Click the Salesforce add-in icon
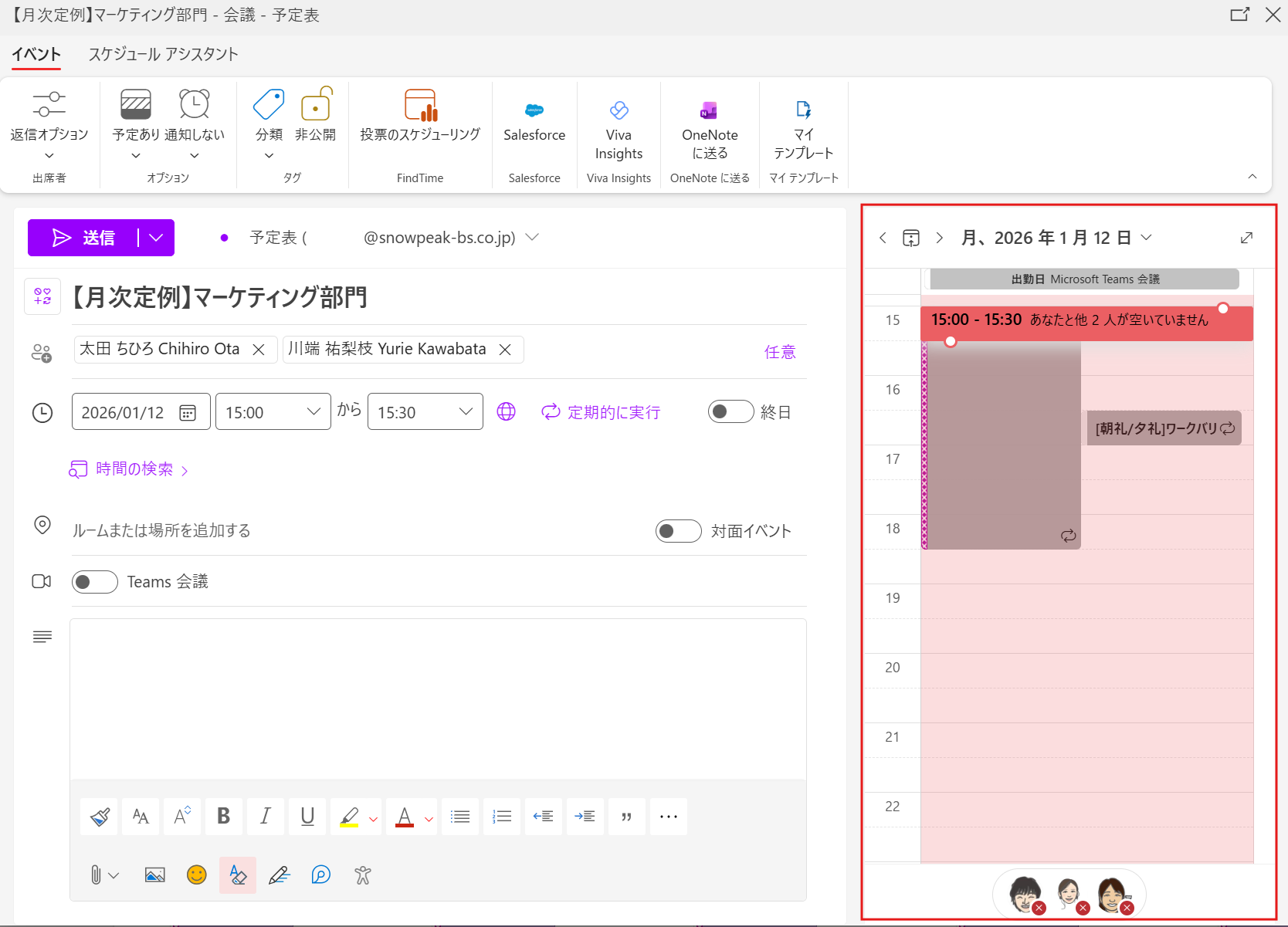The image size is (1288, 927). point(534,110)
